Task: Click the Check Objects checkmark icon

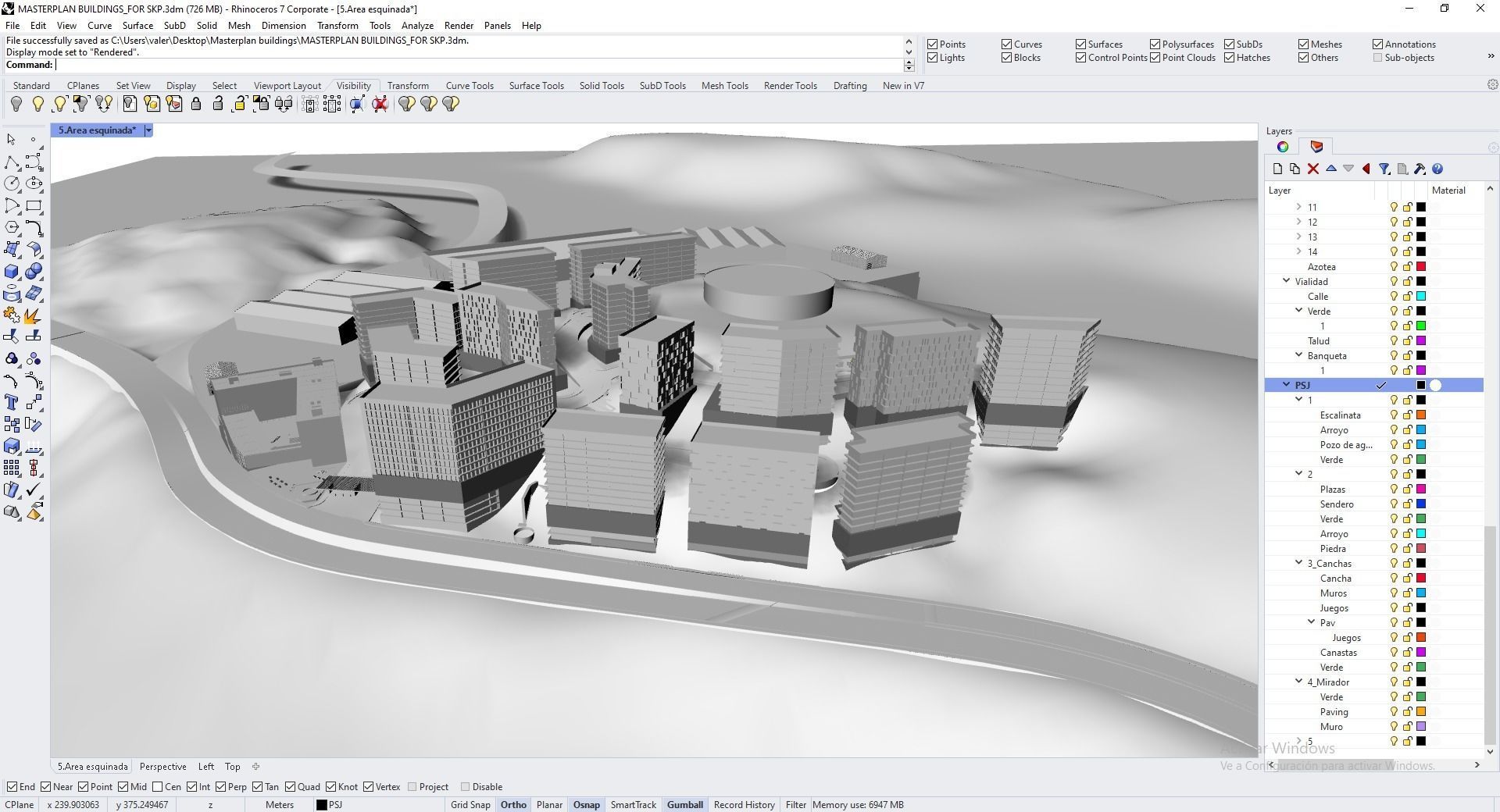Action: pyautogui.click(x=34, y=490)
